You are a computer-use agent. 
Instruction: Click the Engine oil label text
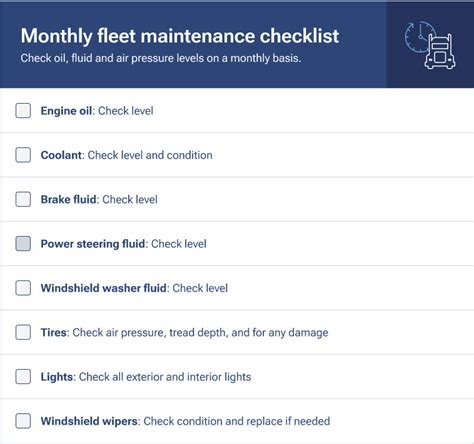coord(97,111)
